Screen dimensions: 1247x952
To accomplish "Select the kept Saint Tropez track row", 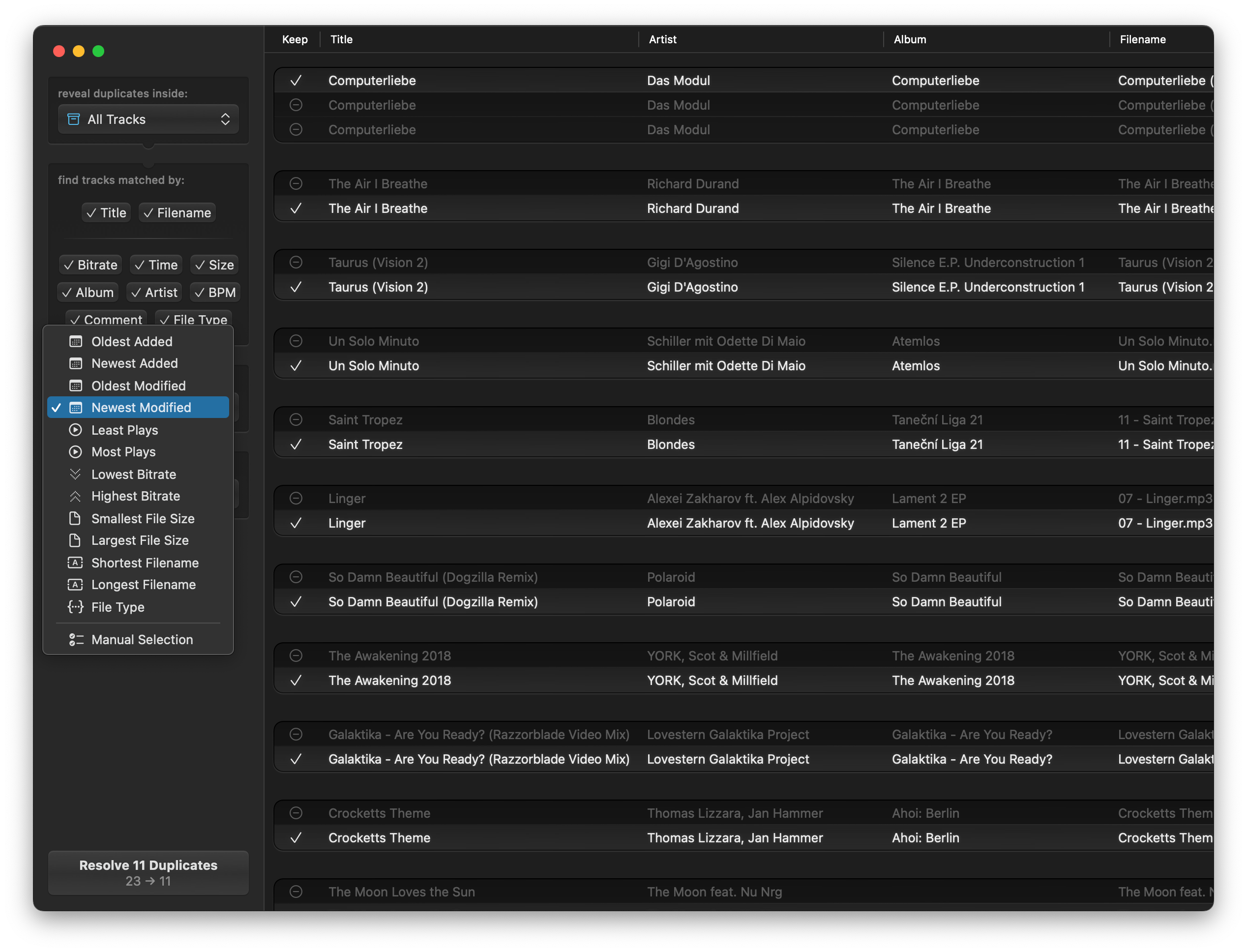I will point(365,444).
